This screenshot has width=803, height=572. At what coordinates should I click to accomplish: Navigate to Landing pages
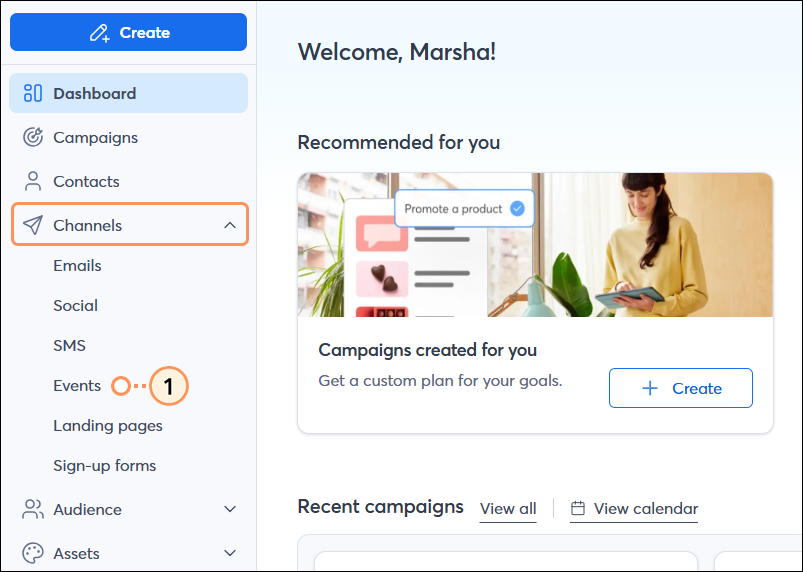pos(107,426)
